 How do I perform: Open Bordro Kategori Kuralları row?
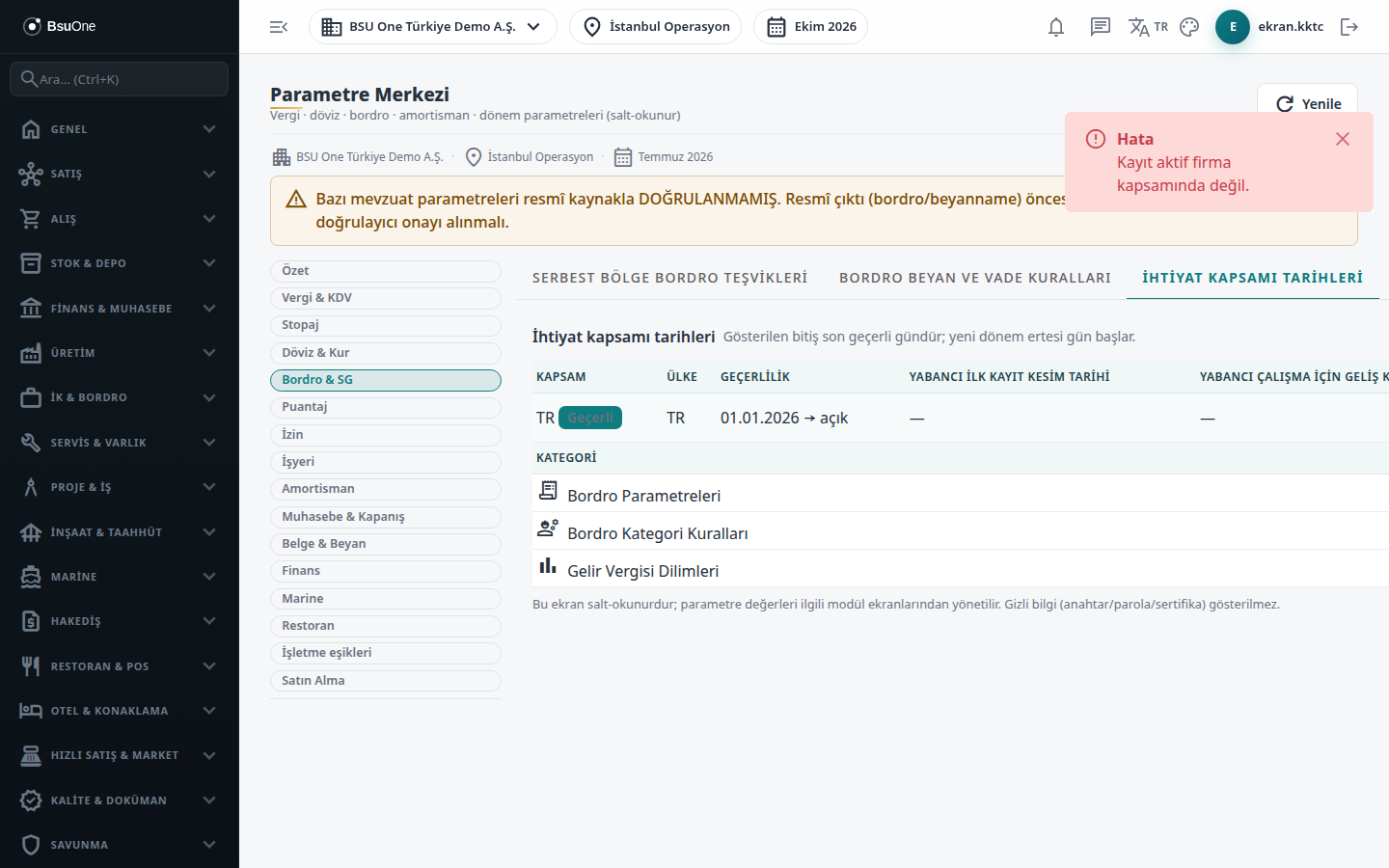(961, 531)
